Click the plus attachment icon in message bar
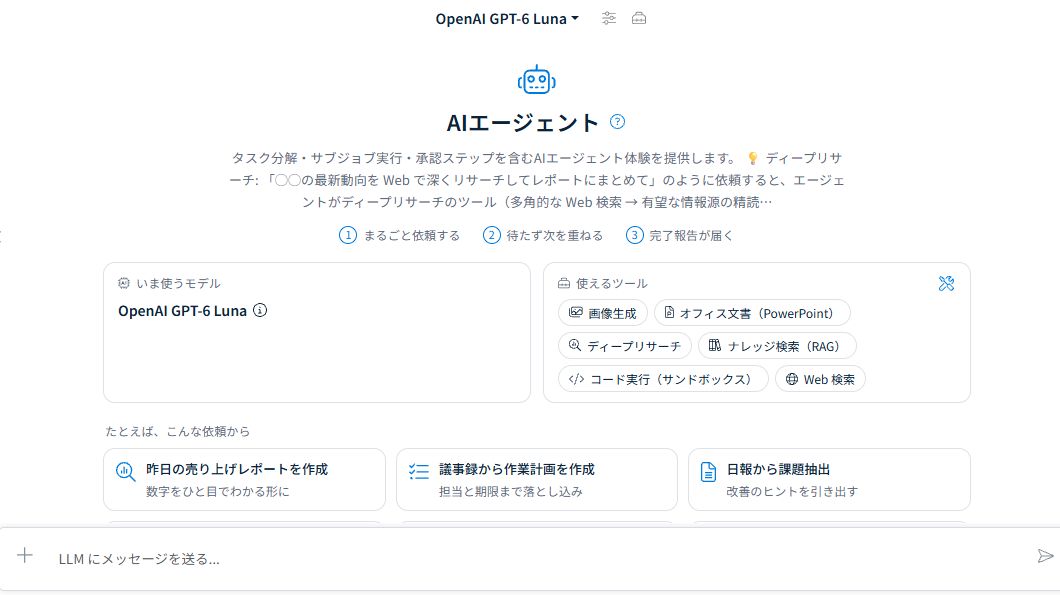This screenshot has height=595, width=1060. pos(25,555)
